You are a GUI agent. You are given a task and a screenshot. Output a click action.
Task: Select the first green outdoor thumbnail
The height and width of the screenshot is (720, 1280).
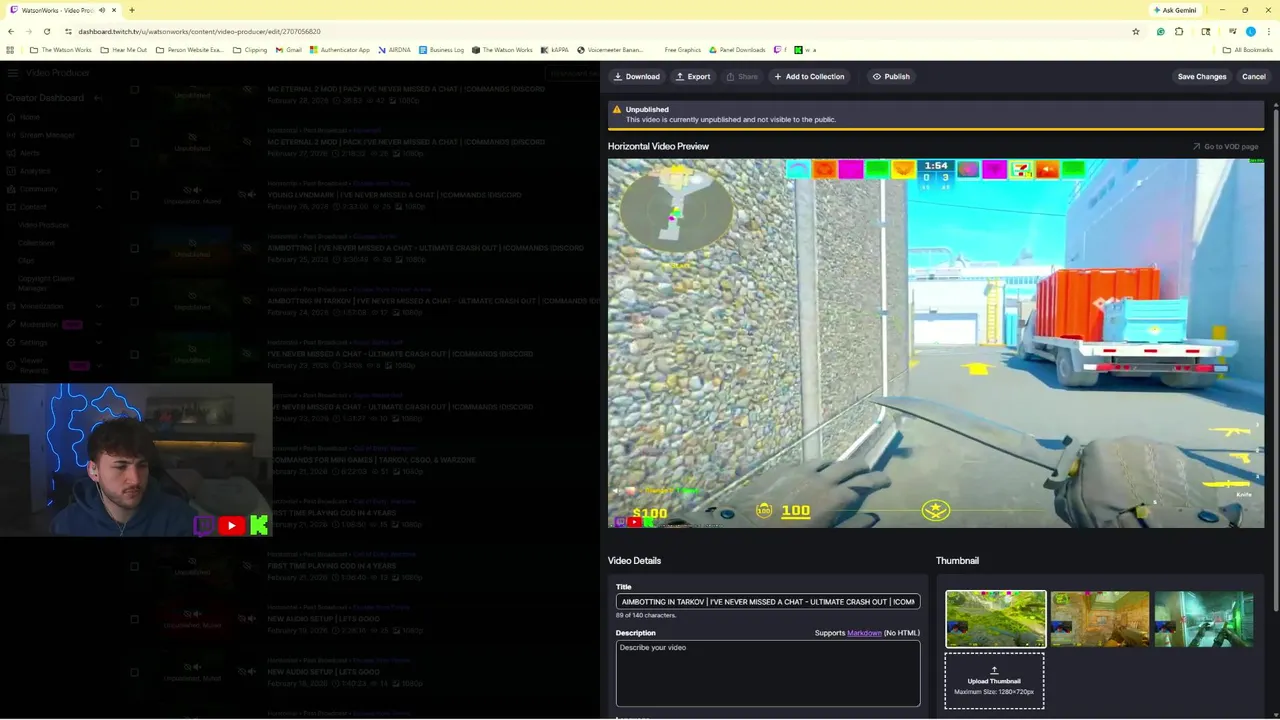pyautogui.click(x=996, y=619)
